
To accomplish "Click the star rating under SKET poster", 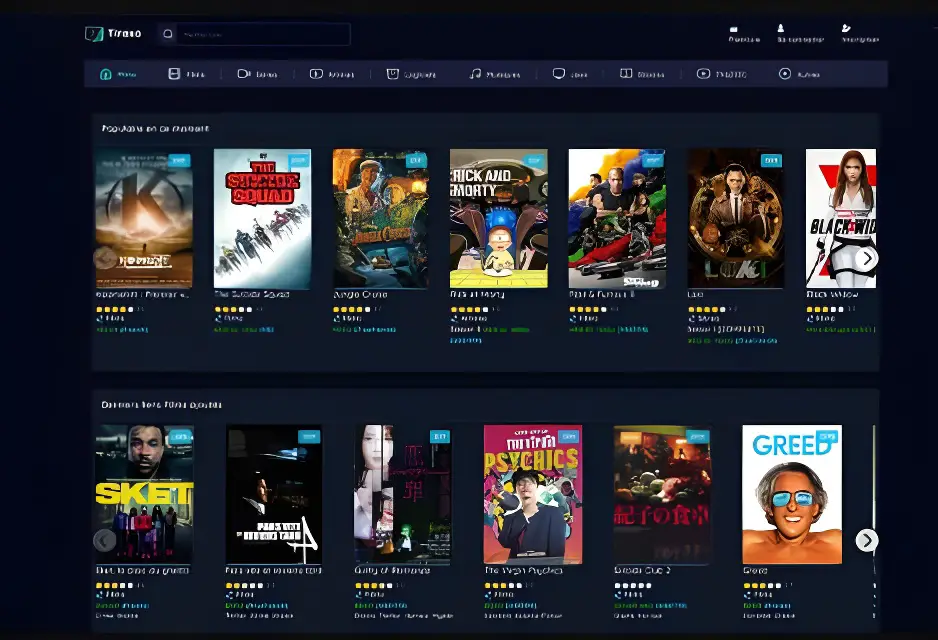I will (x=115, y=586).
